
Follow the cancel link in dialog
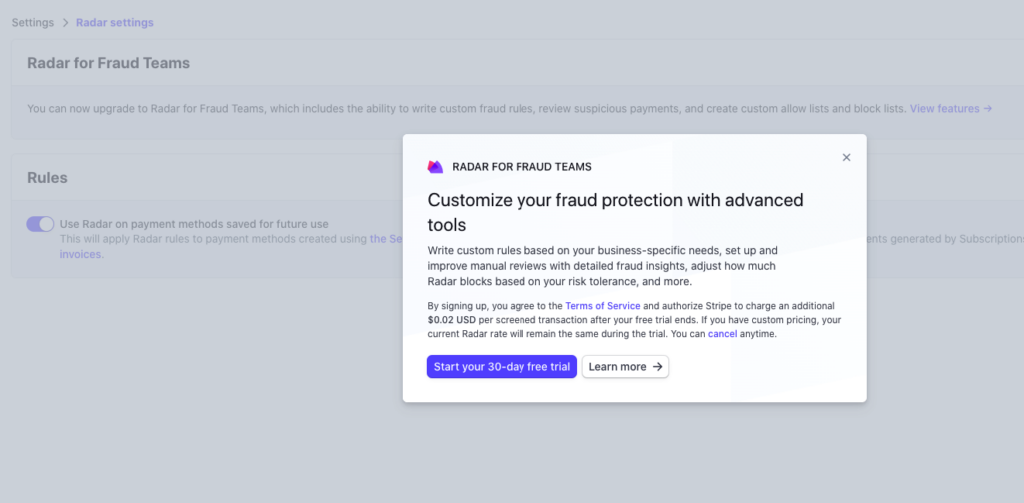(x=722, y=334)
